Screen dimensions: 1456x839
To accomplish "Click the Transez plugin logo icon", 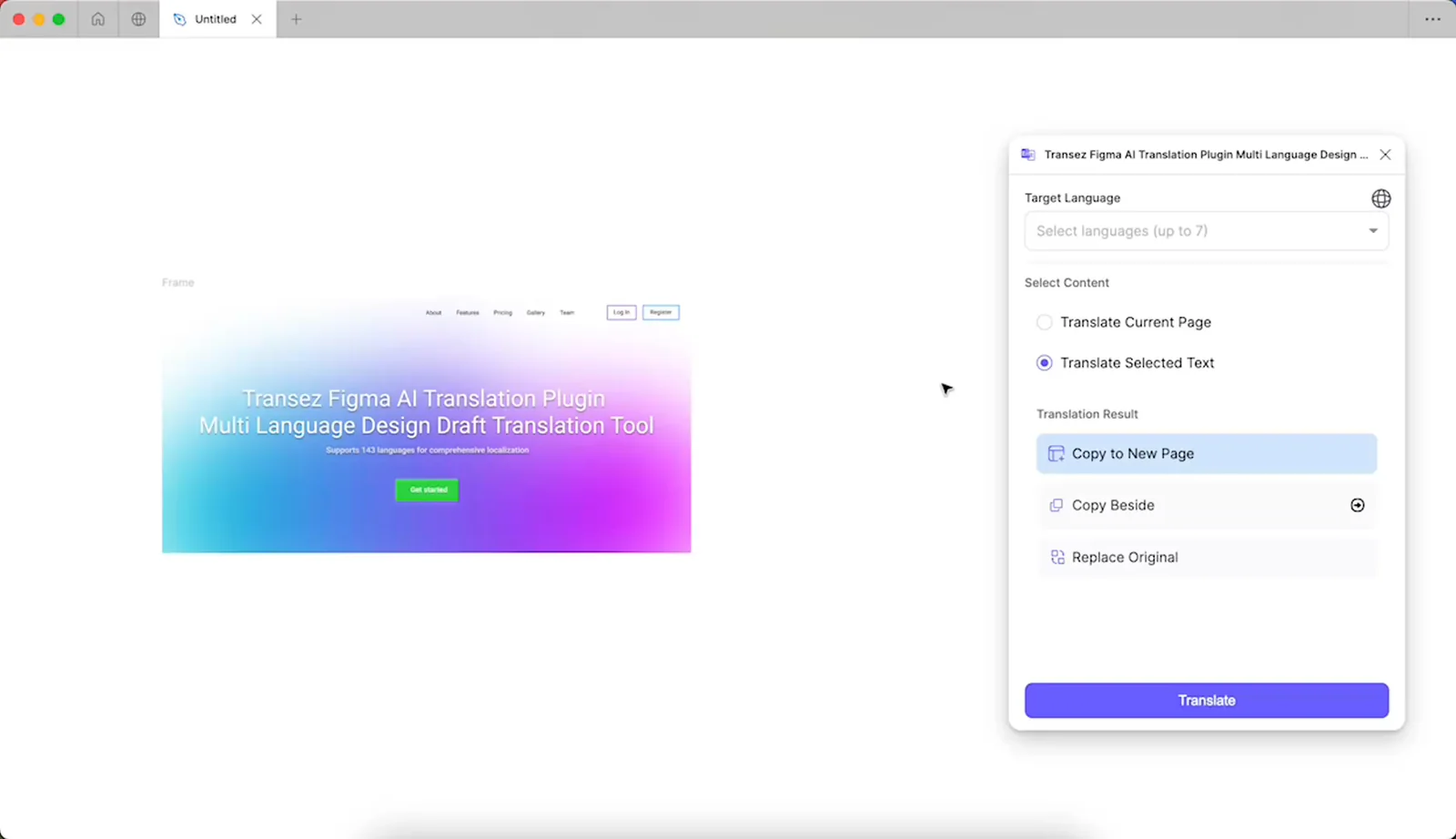I will pyautogui.click(x=1028, y=155).
